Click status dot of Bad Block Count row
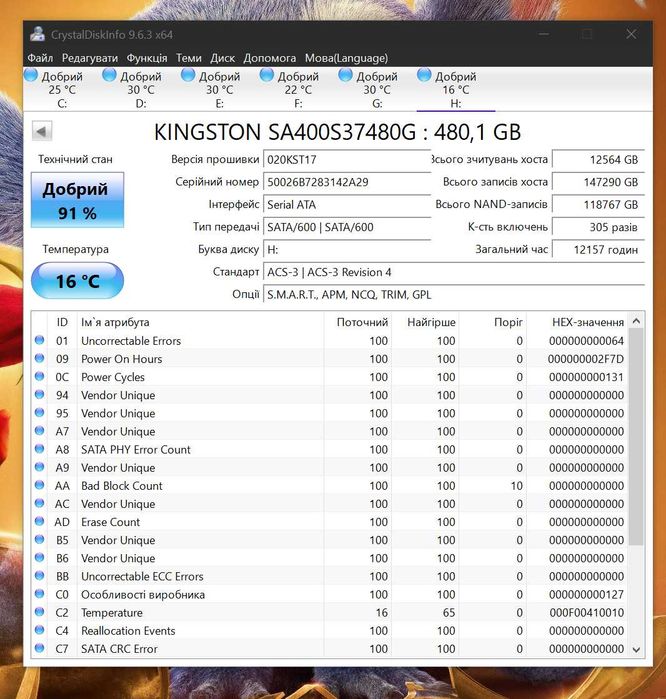The height and width of the screenshot is (699, 666). click(x=40, y=485)
